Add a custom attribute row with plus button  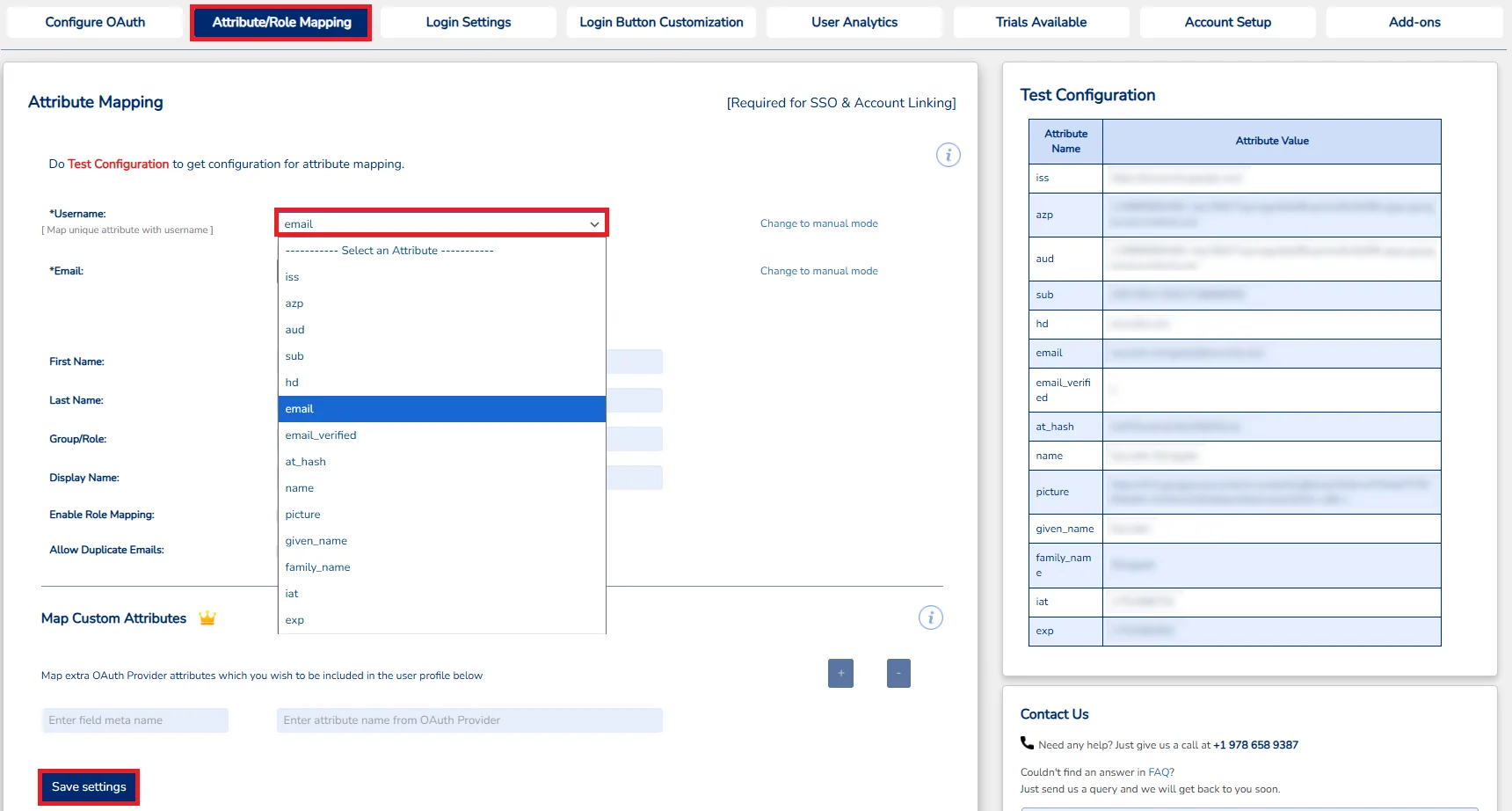click(x=840, y=673)
